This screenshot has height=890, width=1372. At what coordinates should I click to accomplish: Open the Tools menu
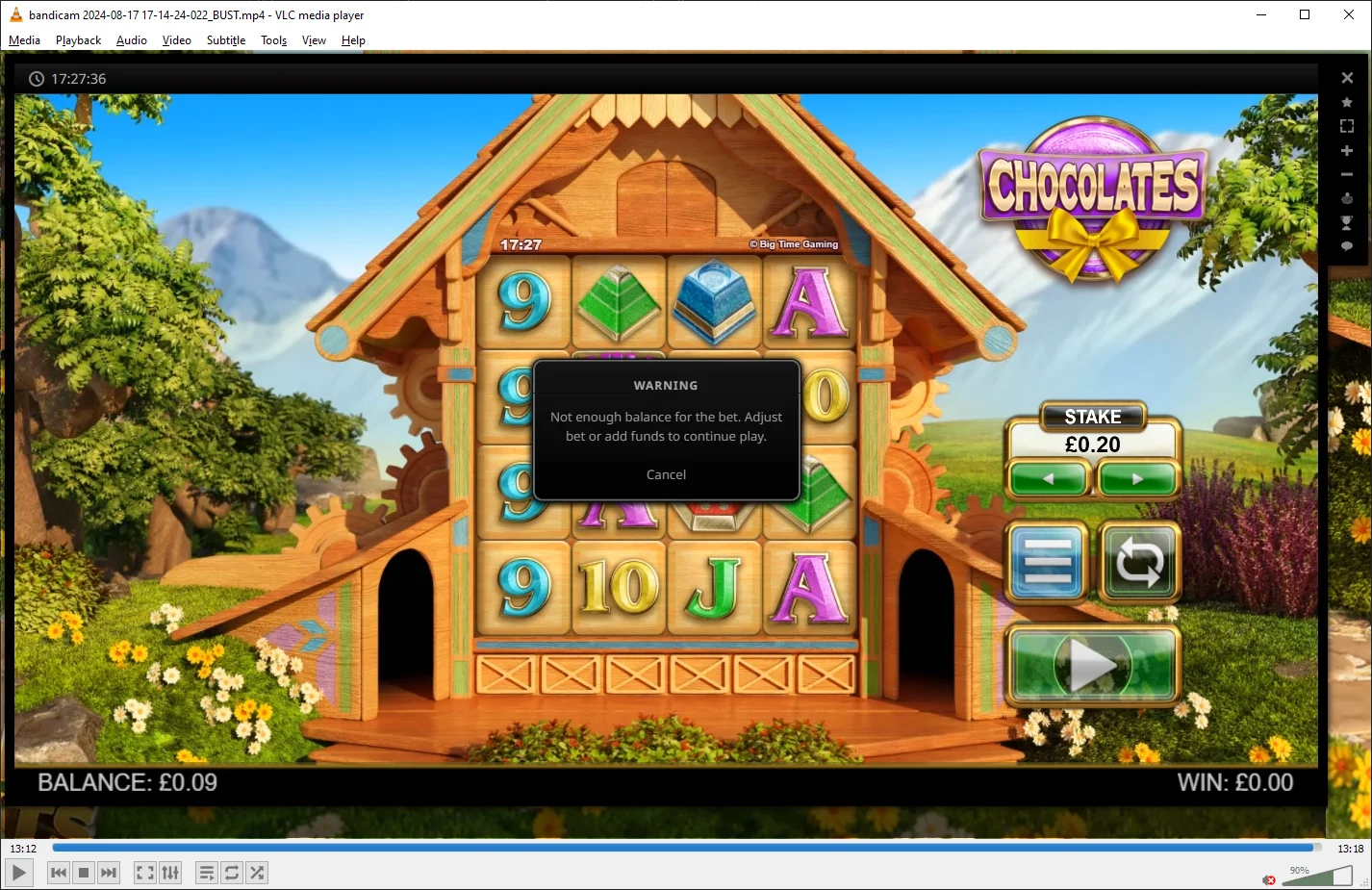click(x=274, y=40)
